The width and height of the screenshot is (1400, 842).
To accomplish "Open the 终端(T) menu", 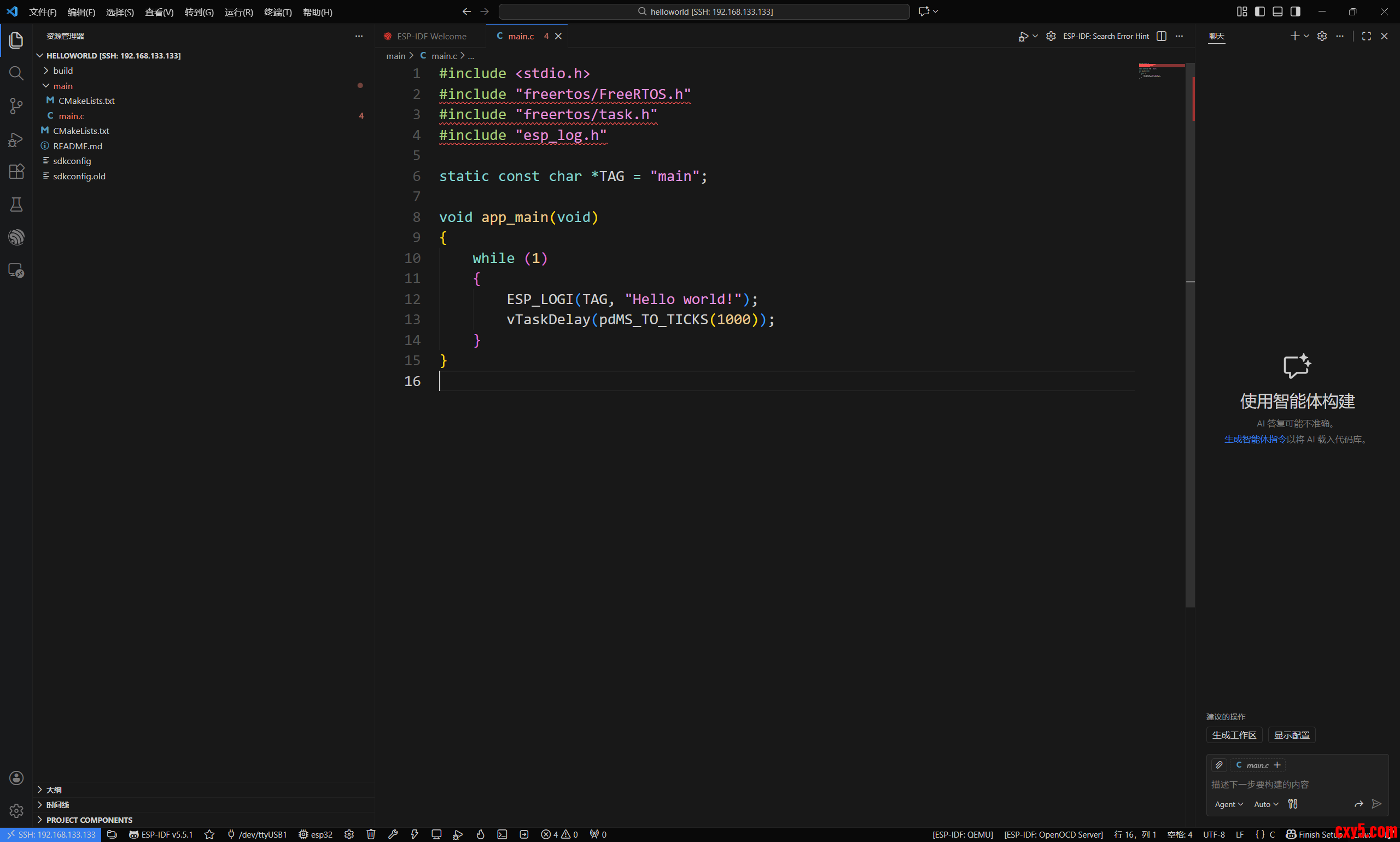I will click(277, 12).
